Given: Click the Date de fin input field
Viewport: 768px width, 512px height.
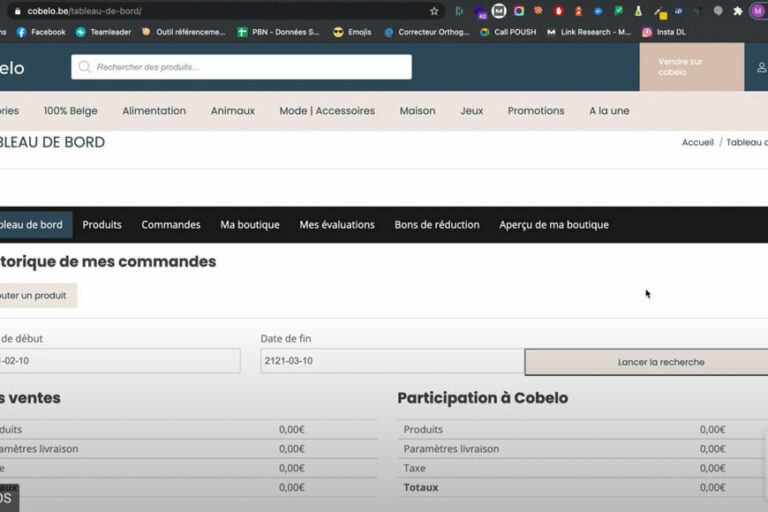Looking at the screenshot, I should click(x=391, y=361).
